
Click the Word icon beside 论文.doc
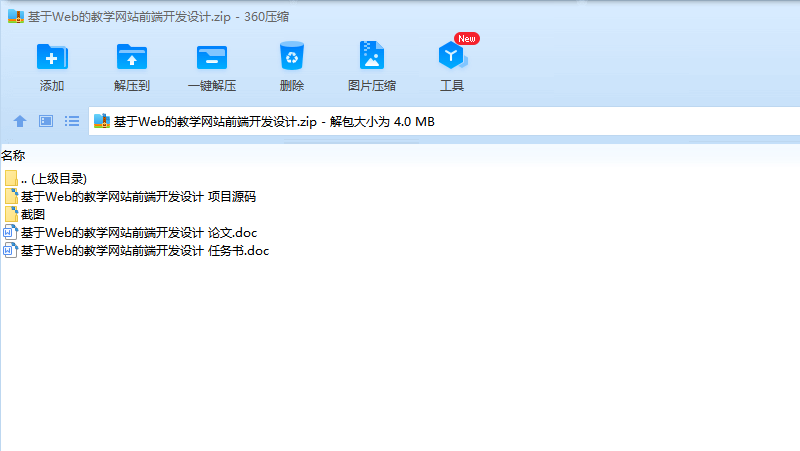(11, 233)
